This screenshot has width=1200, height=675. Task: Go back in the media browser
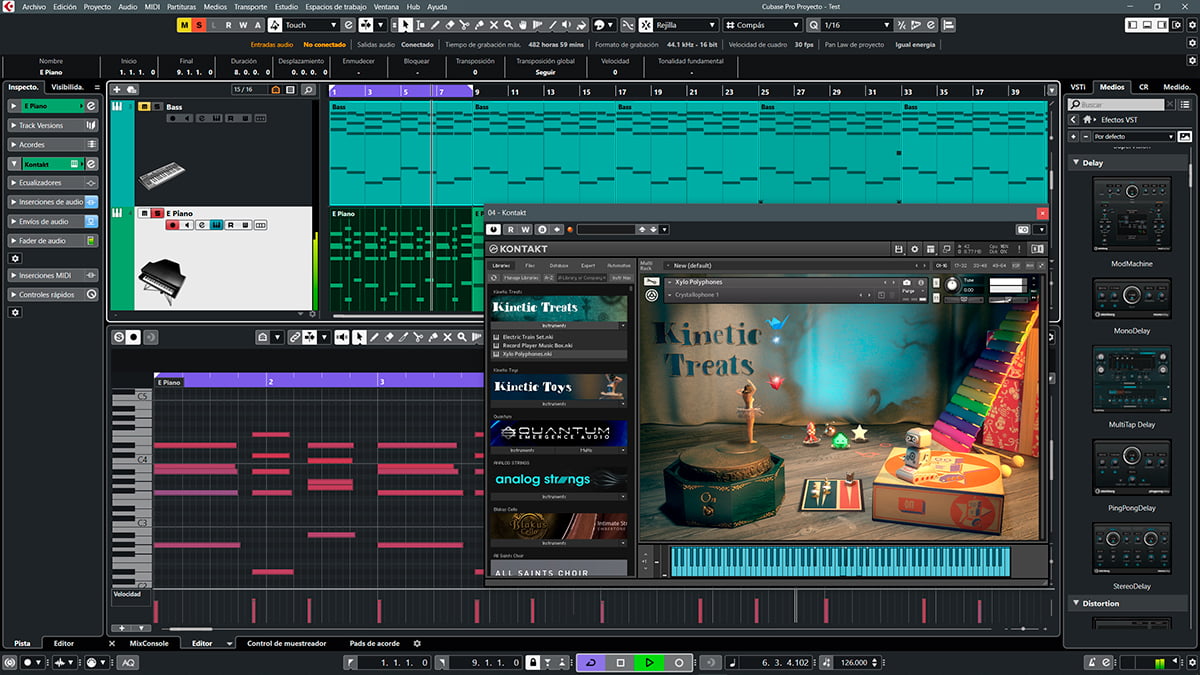[x=1073, y=119]
